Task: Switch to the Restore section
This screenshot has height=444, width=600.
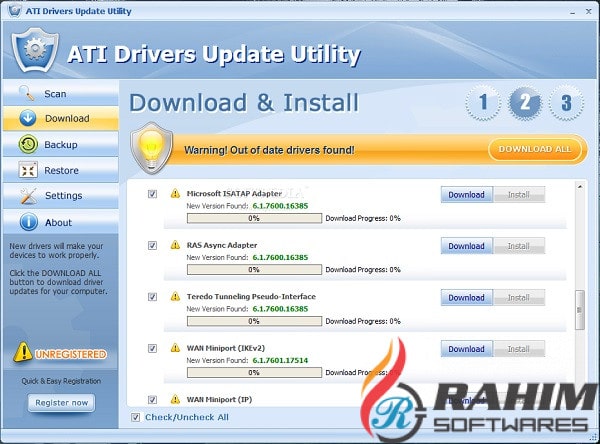Action: click(x=60, y=170)
